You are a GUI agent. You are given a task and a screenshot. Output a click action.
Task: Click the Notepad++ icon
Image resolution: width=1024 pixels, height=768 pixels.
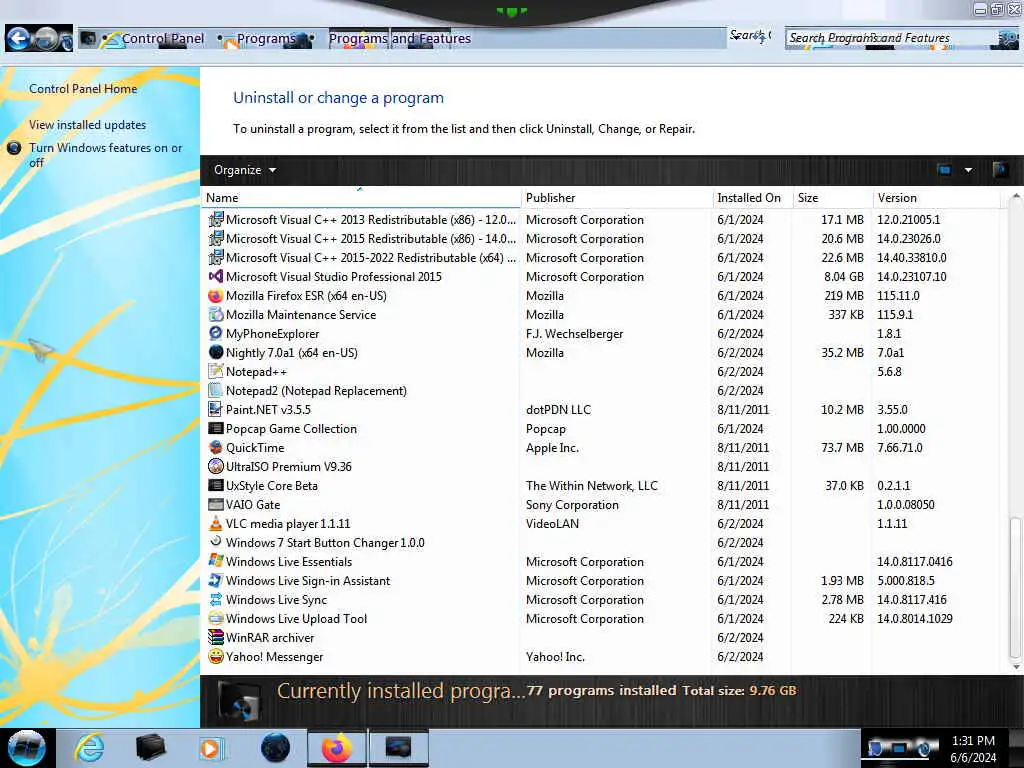[216, 371]
